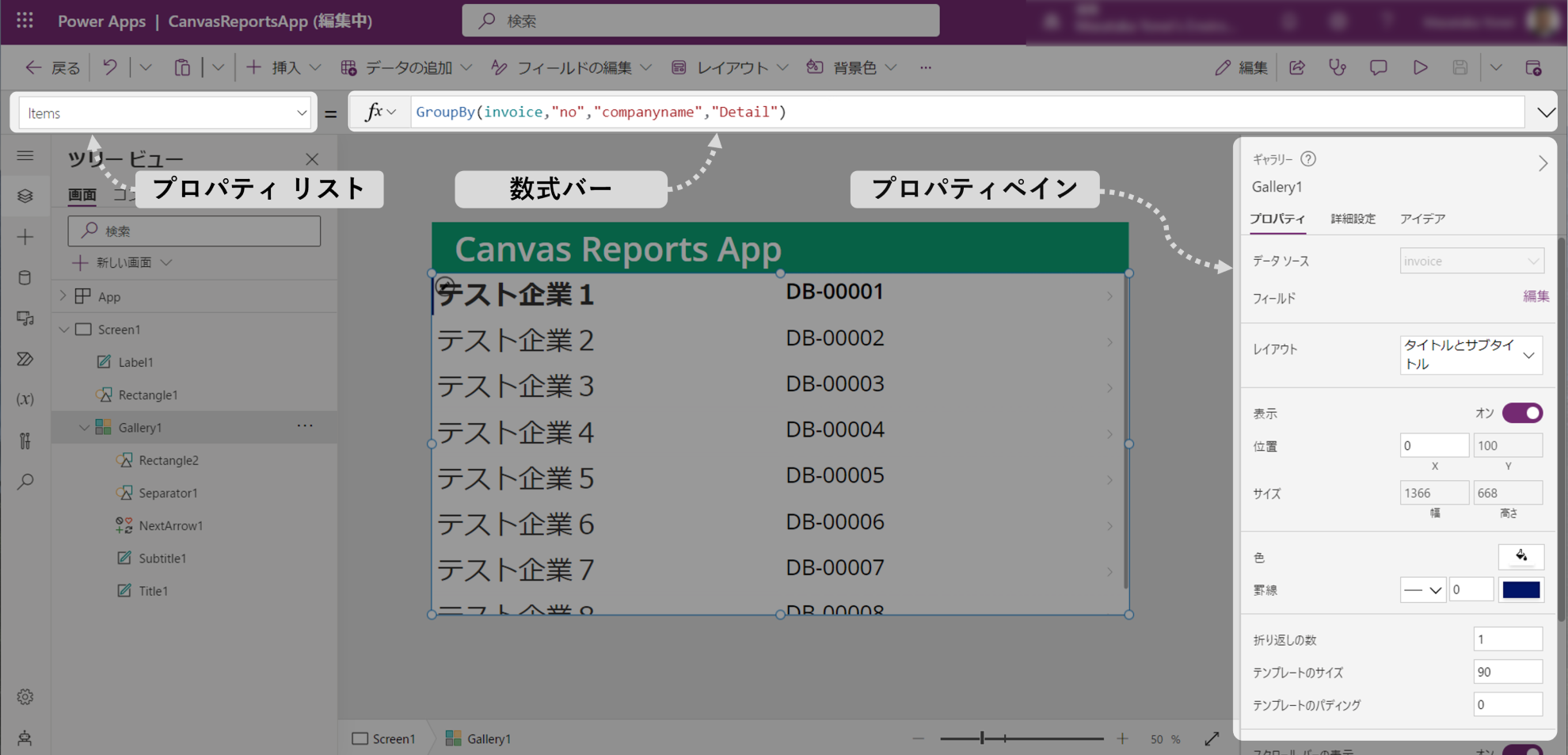Click the paste clipboard icon
1568x755 pixels.
182,67
